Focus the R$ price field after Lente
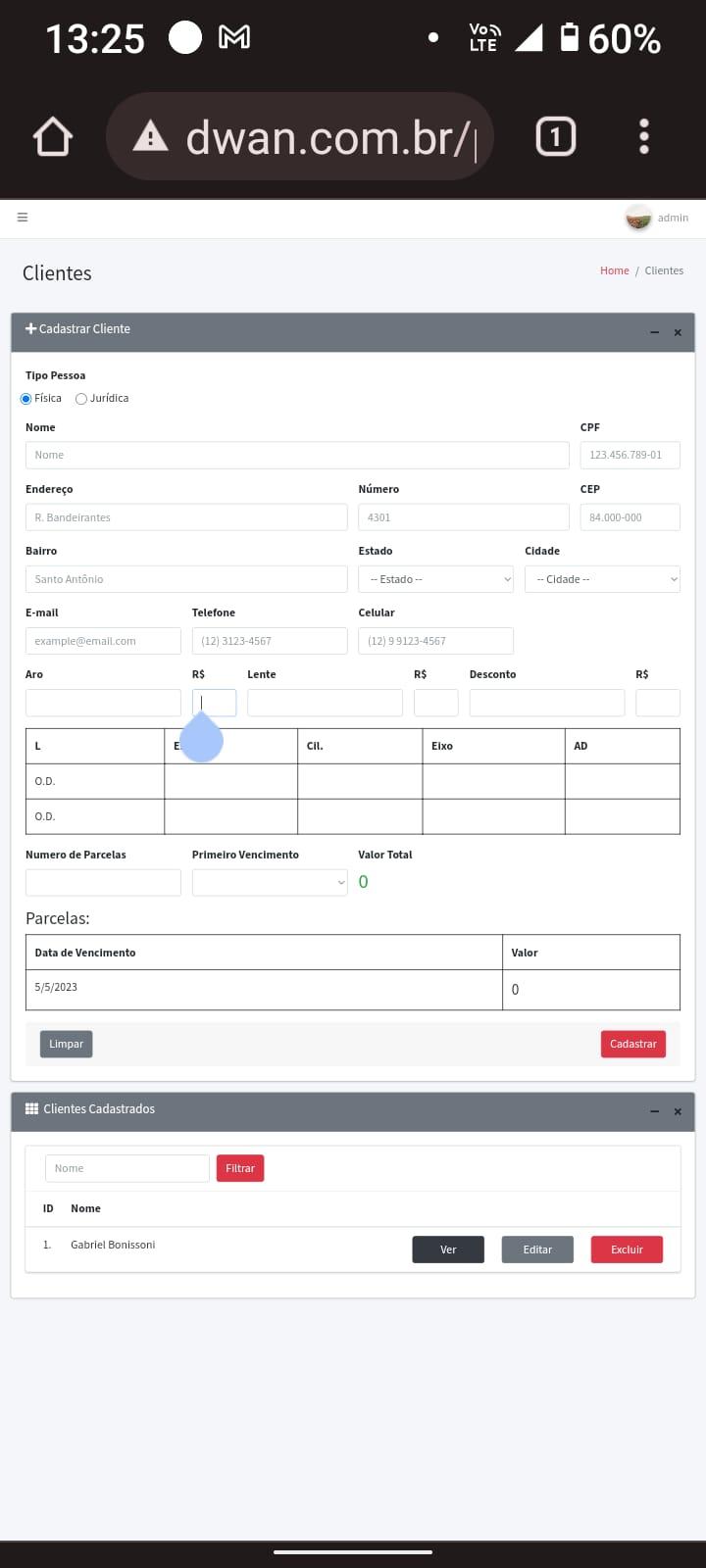The image size is (706, 1568). point(436,703)
